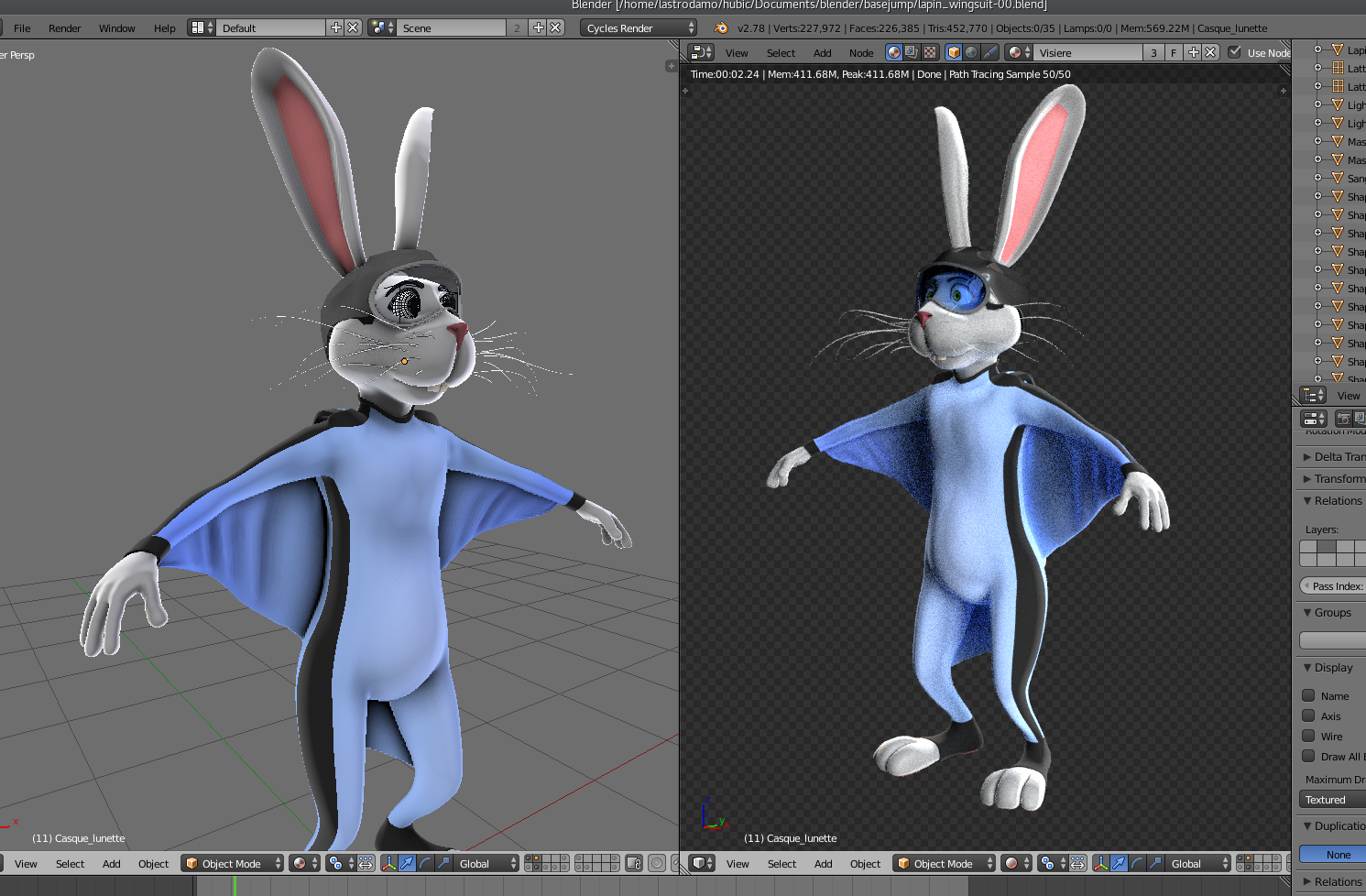Enable rotate manipulator in left viewport

tap(425, 863)
